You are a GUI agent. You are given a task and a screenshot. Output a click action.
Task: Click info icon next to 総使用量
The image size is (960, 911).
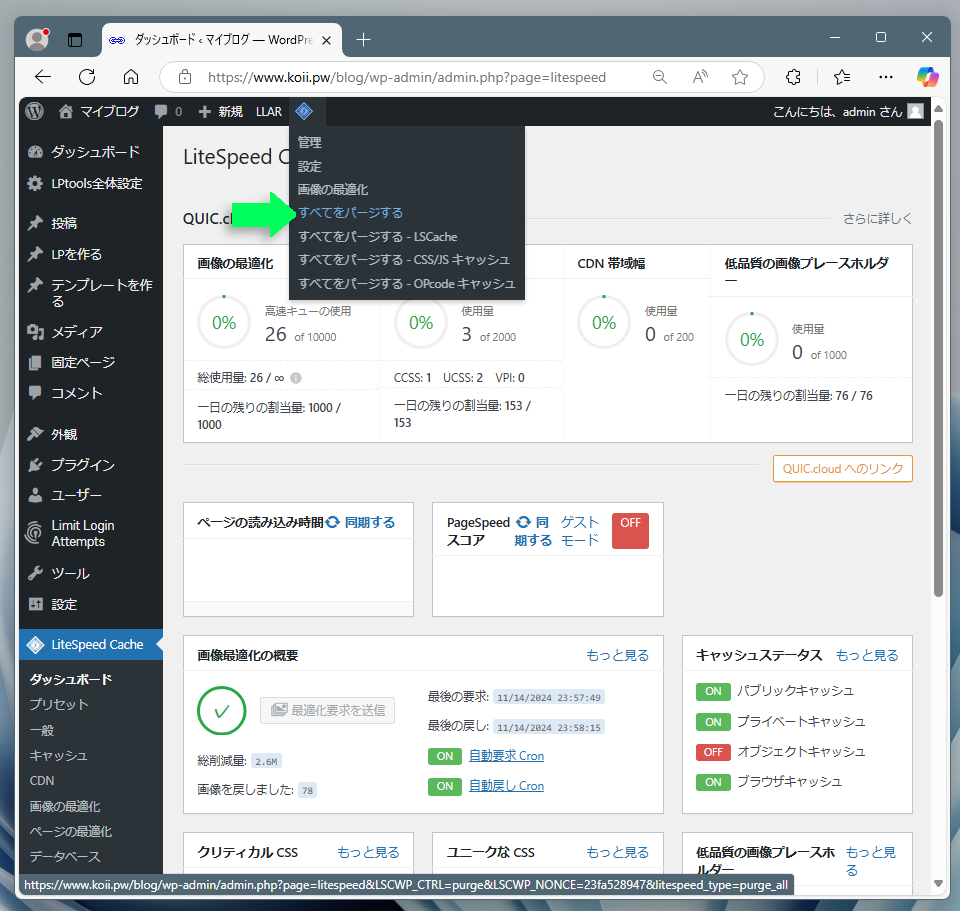[x=296, y=378]
